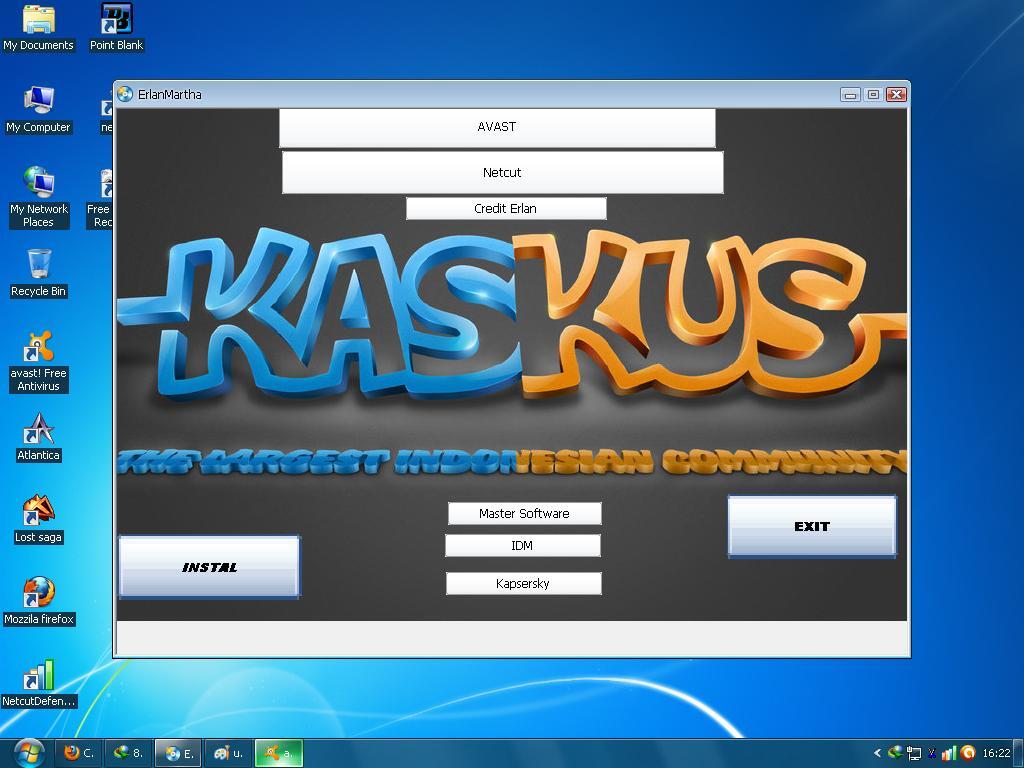
Task: Switch to the ErlanMartha taskbar item
Action: pos(178,753)
